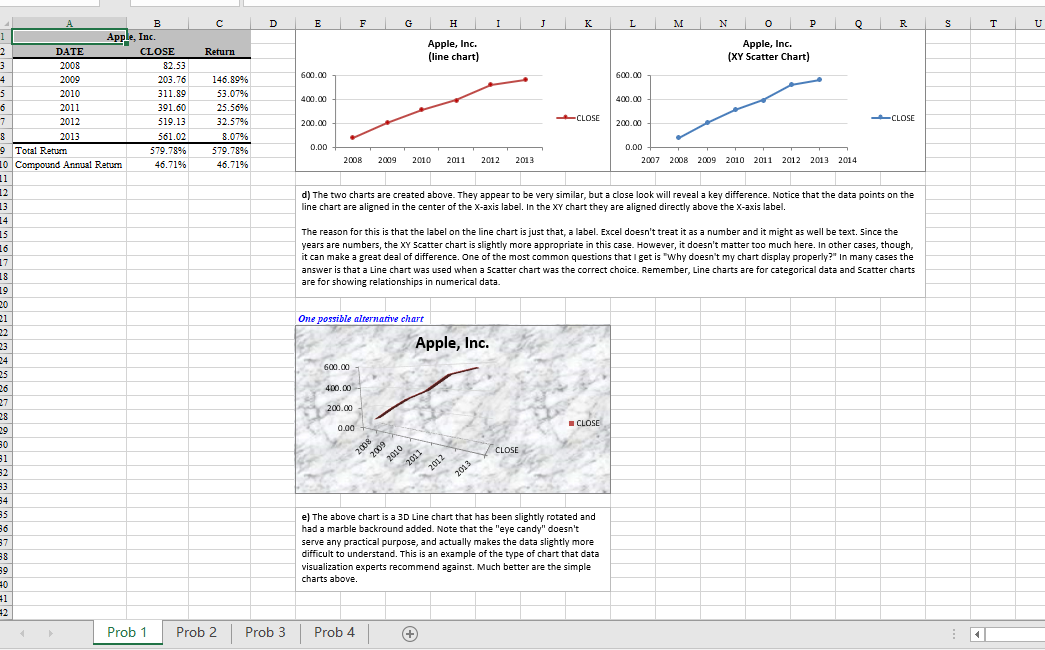Select the cell containing 2008
Image resolution: width=1045 pixels, height=650 pixels.
[x=69, y=65]
